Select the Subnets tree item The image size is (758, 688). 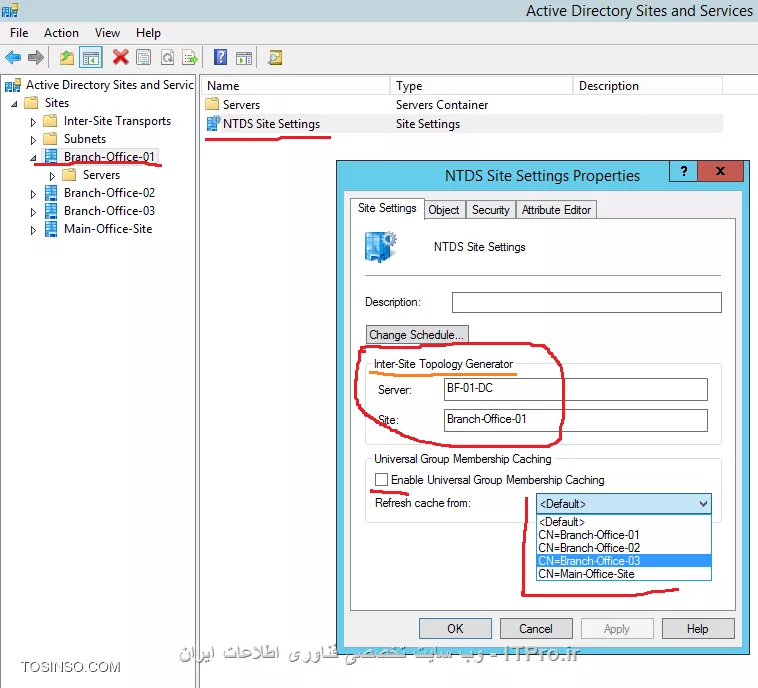[x=85, y=139]
